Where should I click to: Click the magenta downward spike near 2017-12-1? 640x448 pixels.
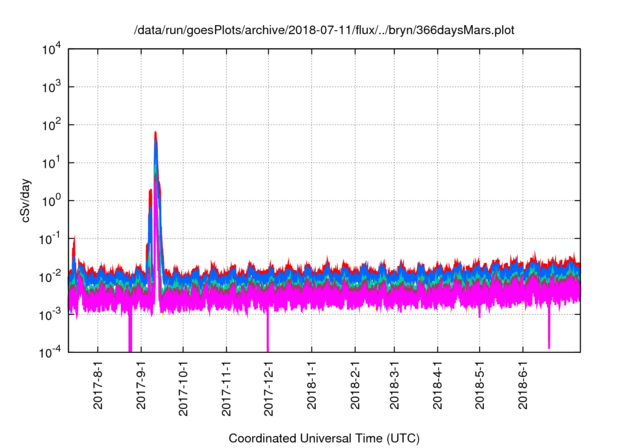[x=267, y=335]
